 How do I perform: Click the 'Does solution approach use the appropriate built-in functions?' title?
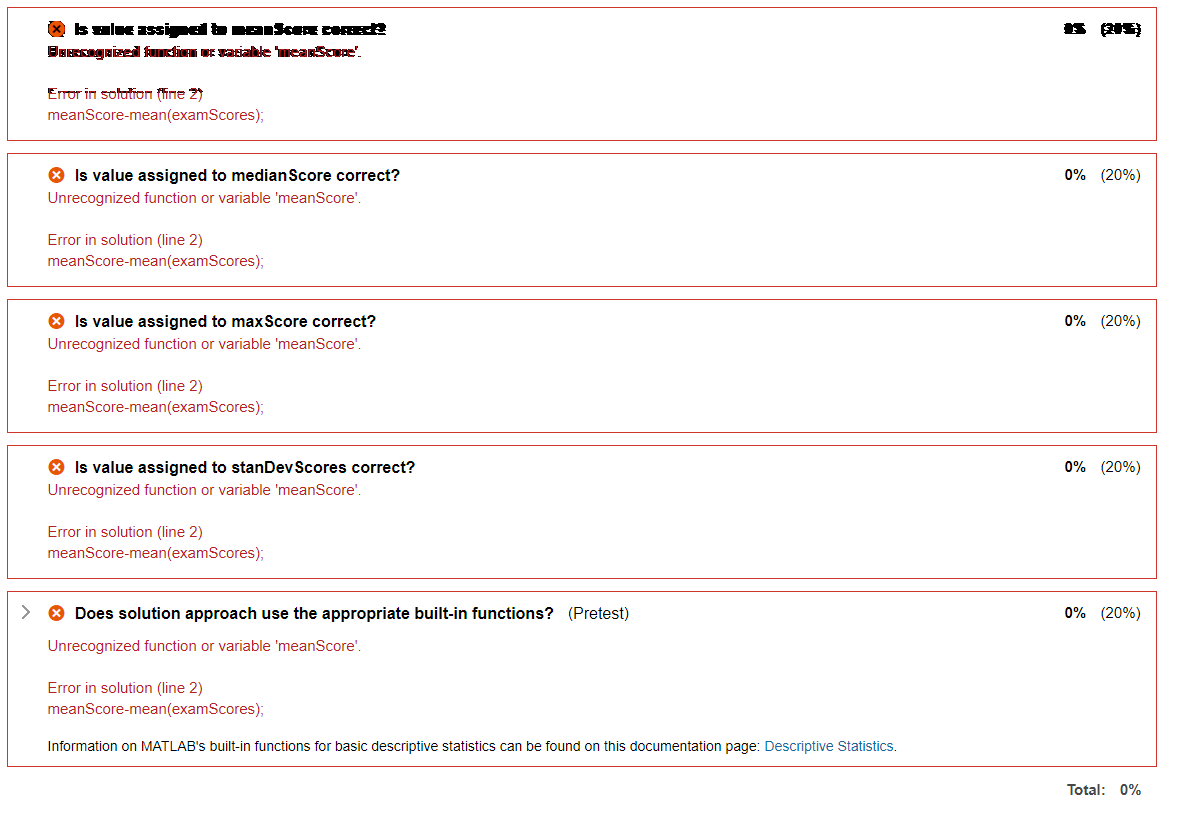[x=314, y=613]
